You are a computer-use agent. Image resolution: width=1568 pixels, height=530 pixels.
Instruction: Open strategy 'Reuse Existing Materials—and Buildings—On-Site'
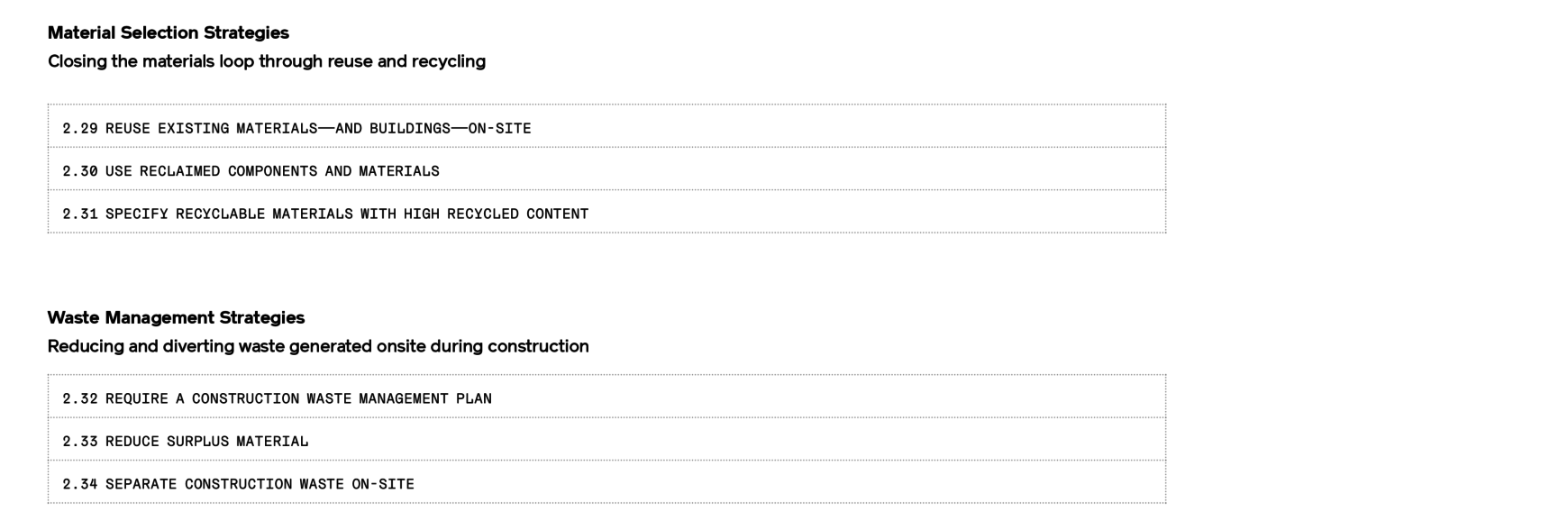(606, 126)
